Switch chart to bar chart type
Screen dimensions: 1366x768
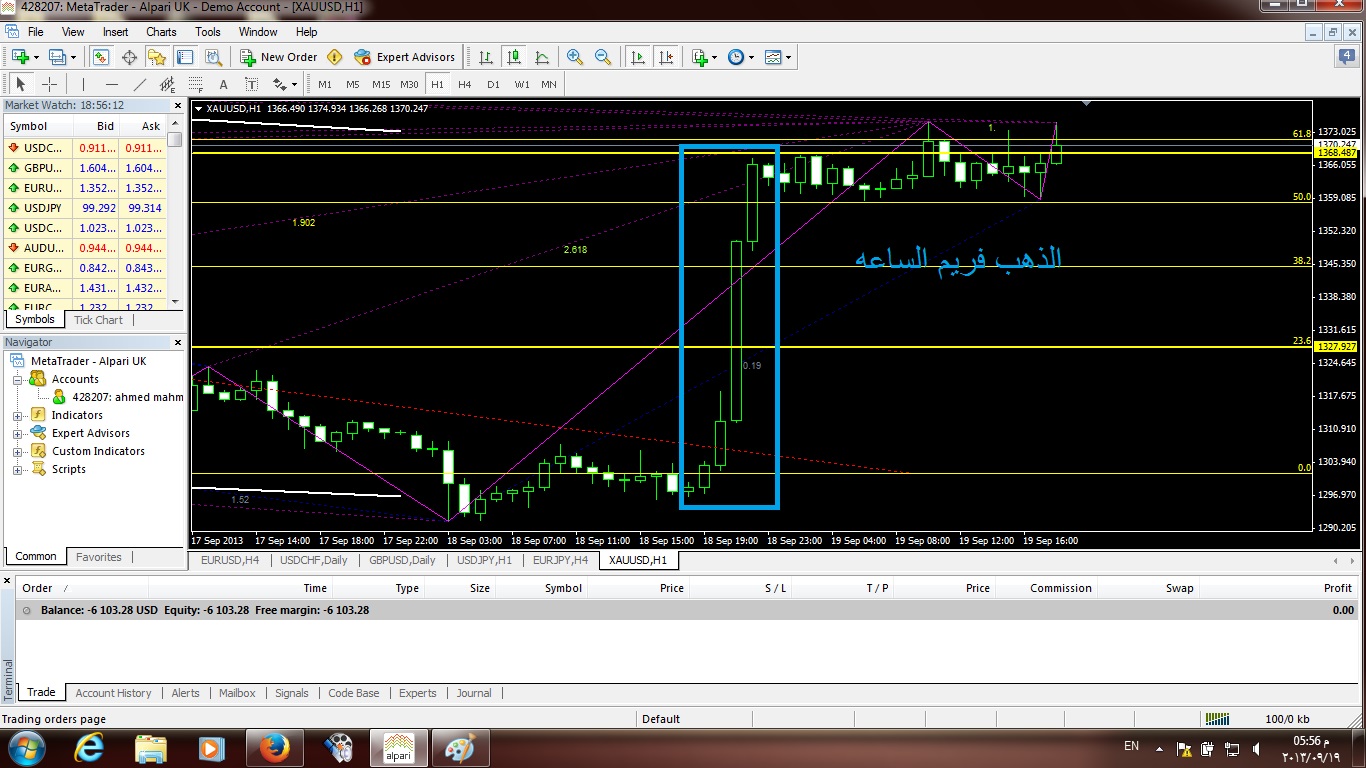[x=486, y=57]
